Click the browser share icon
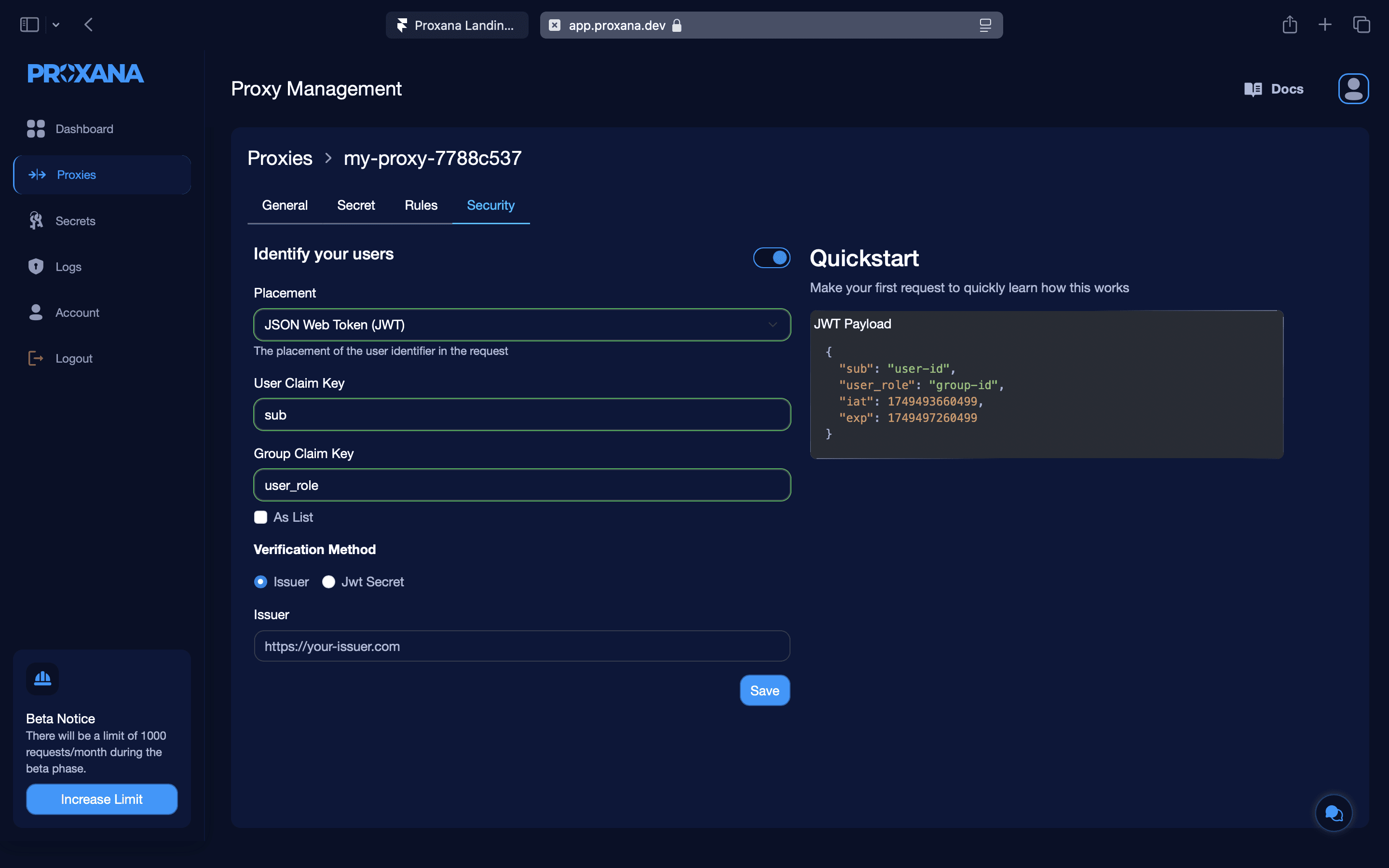The height and width of the screenshot is (868, 1389). tap(1290, 25)
